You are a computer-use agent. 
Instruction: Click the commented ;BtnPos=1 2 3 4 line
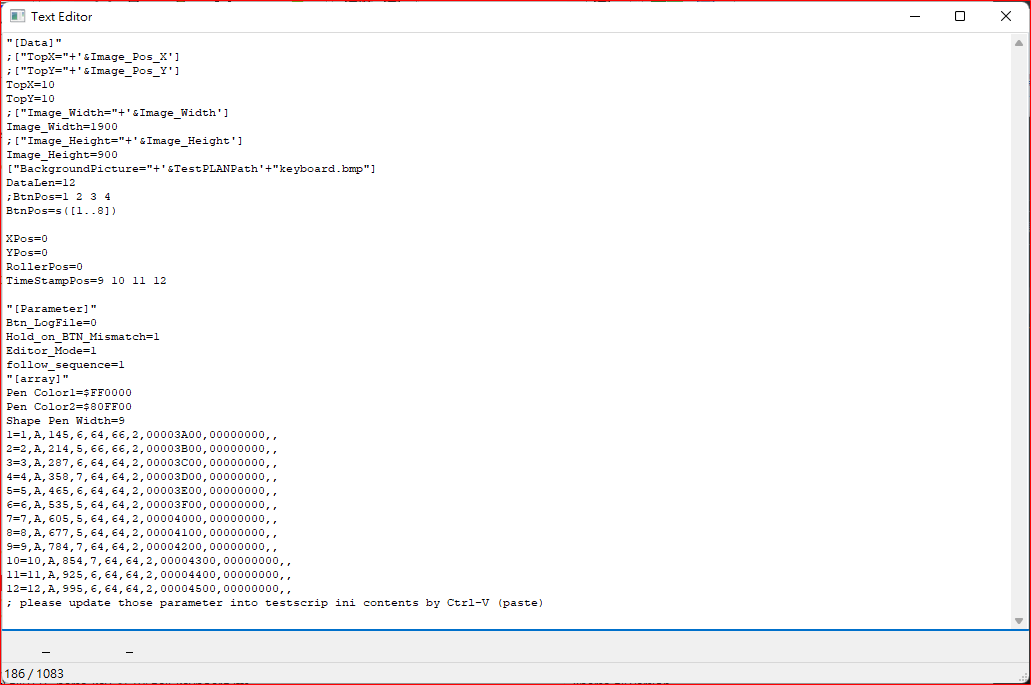59,197
